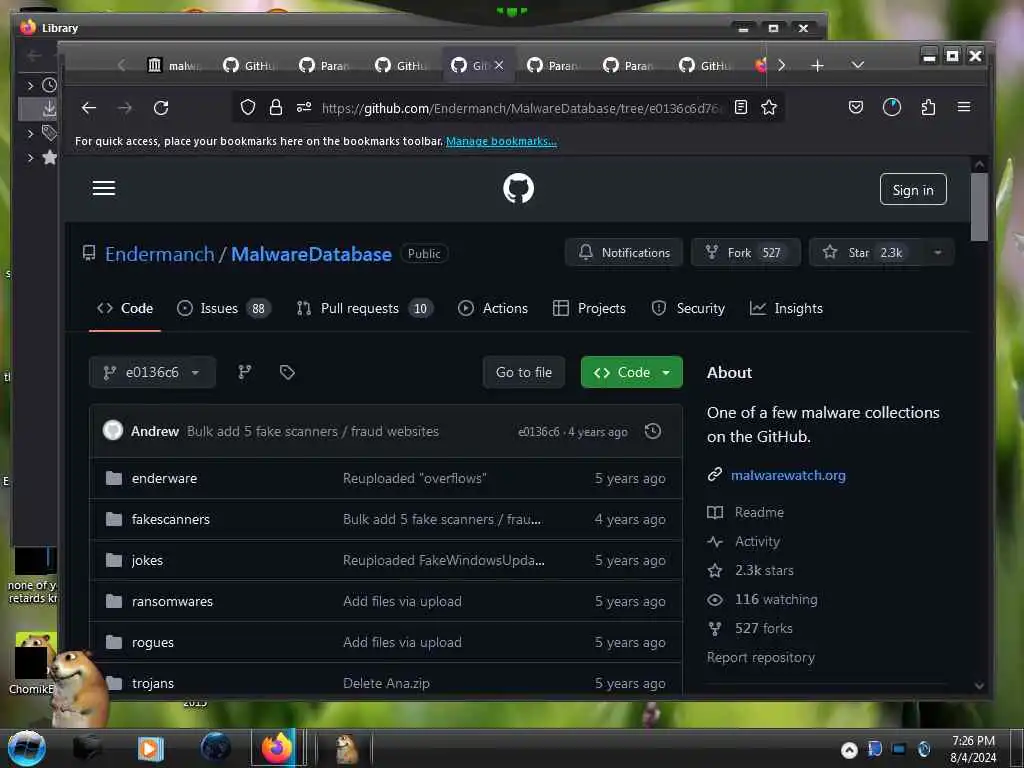Open Firefox from the taskbar
The width and height of the screenshot is (1024, 768).
tap(277, 748)
